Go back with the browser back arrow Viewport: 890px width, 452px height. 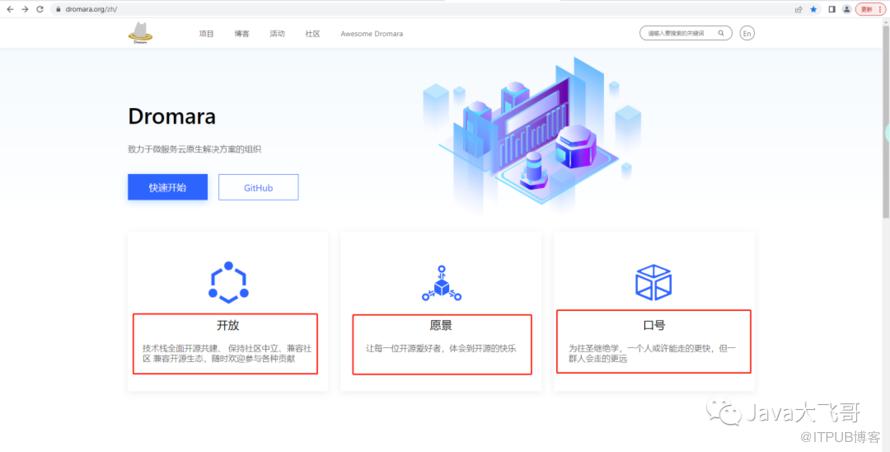10,9
